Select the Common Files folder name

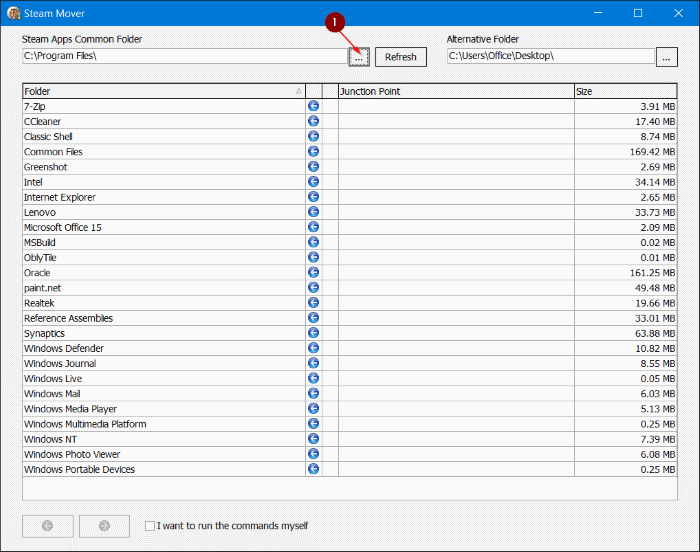(x=53, y=152)
